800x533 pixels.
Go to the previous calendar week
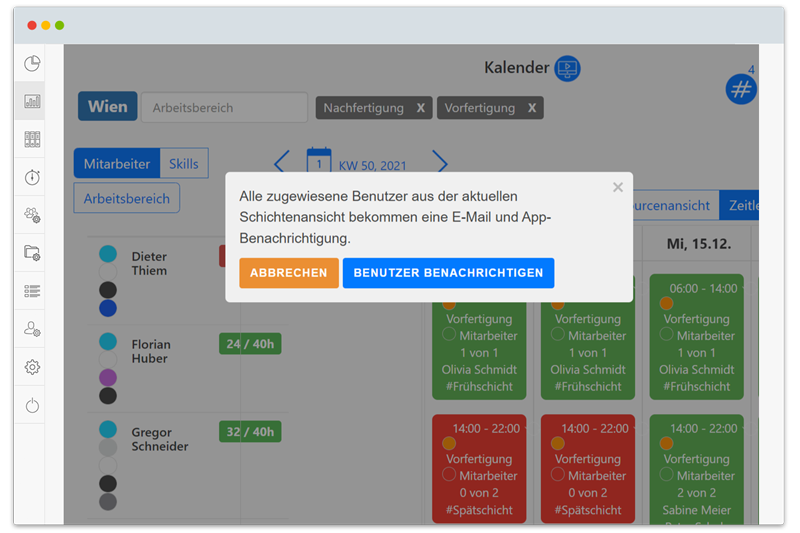coord(281,163)
